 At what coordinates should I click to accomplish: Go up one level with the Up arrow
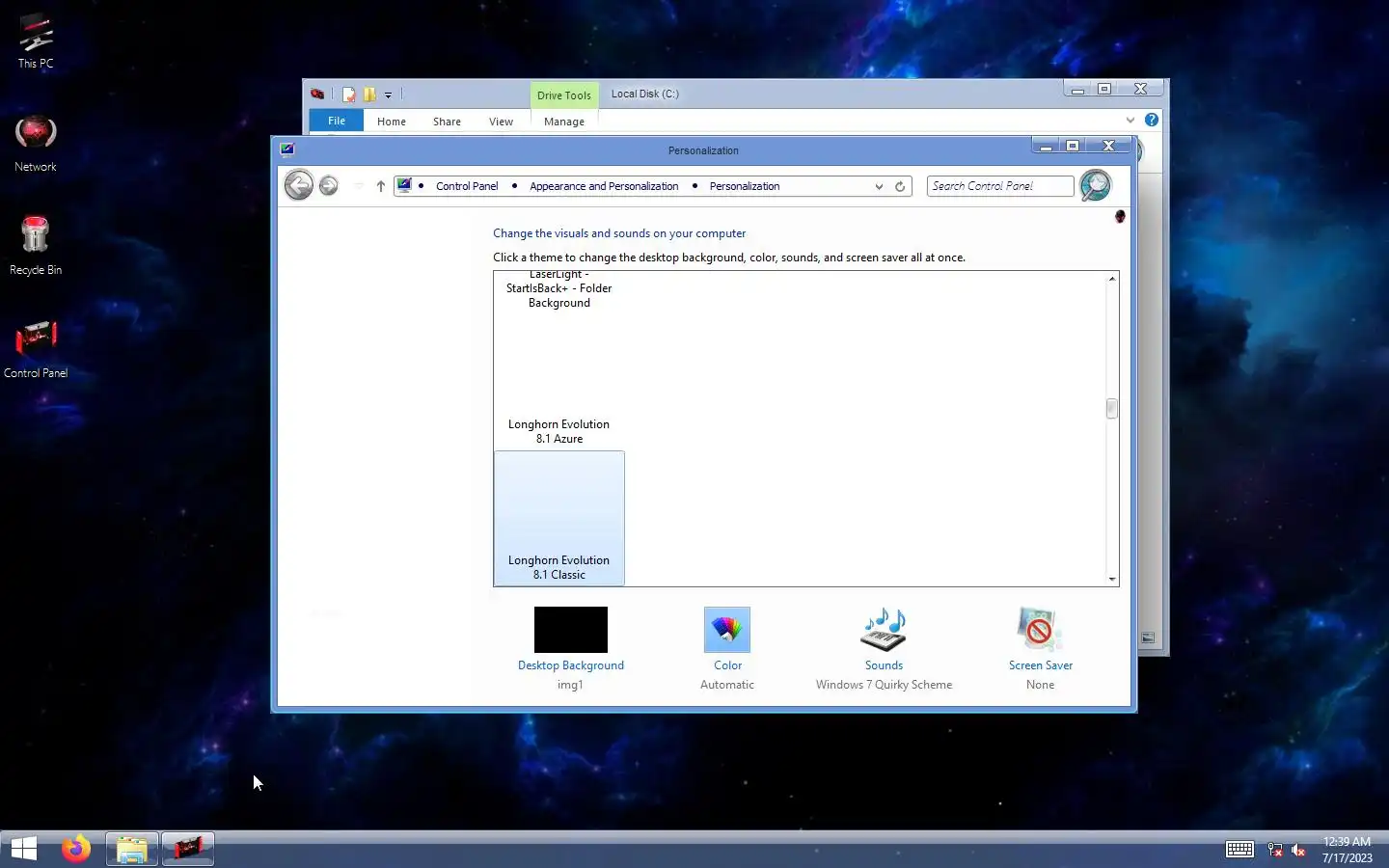[381, 186]
